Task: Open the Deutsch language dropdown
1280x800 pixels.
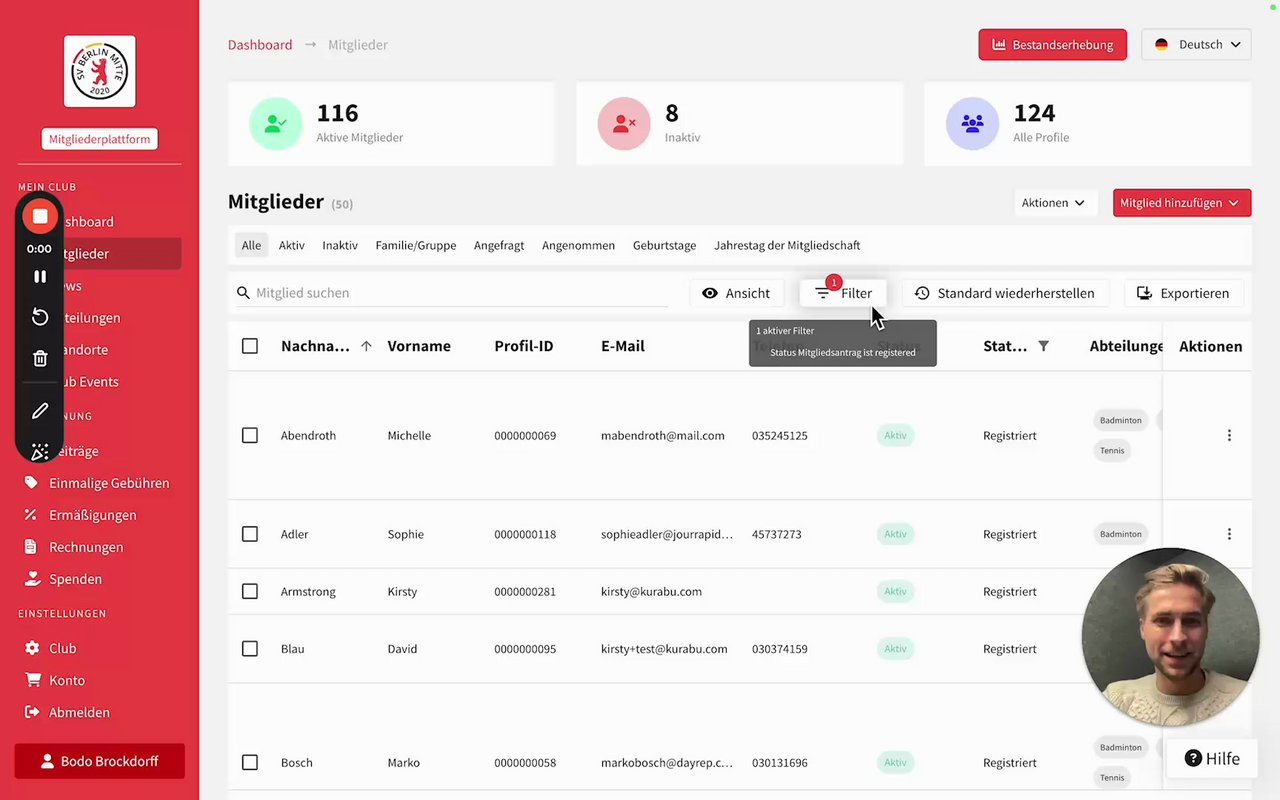Action: (x=1196, y=44)
